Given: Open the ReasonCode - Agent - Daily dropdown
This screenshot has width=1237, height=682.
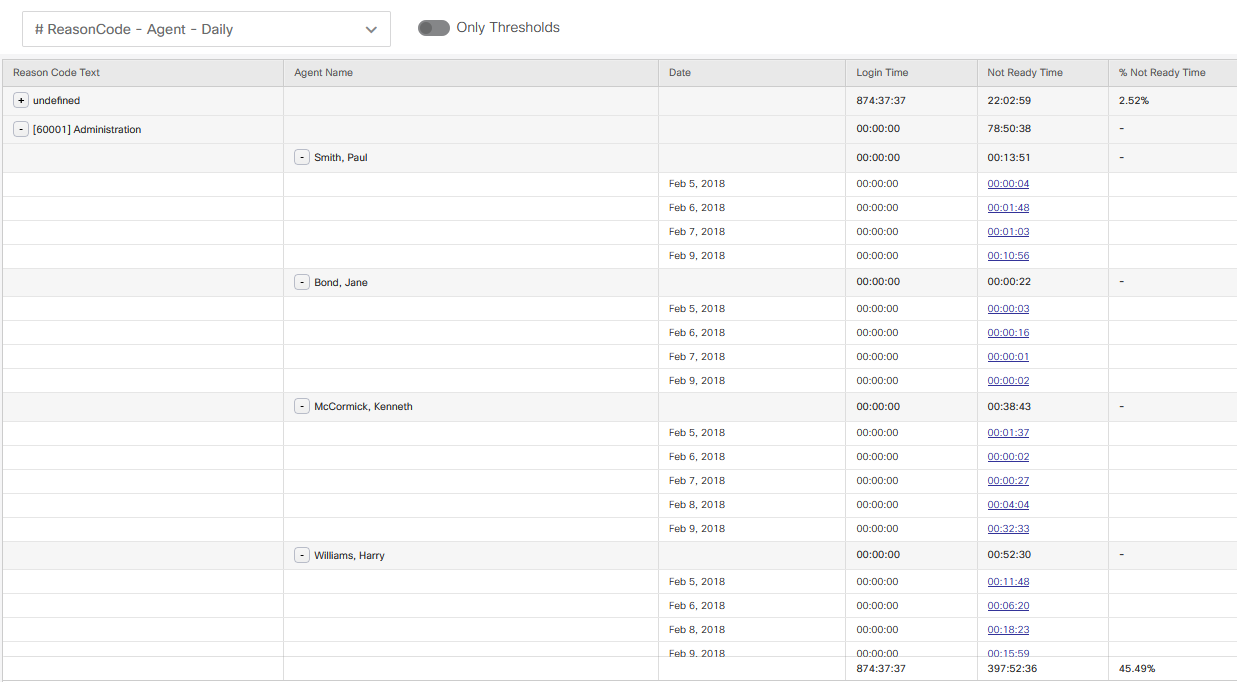Looking at the screenshot, I should click(x=206, y=29).
